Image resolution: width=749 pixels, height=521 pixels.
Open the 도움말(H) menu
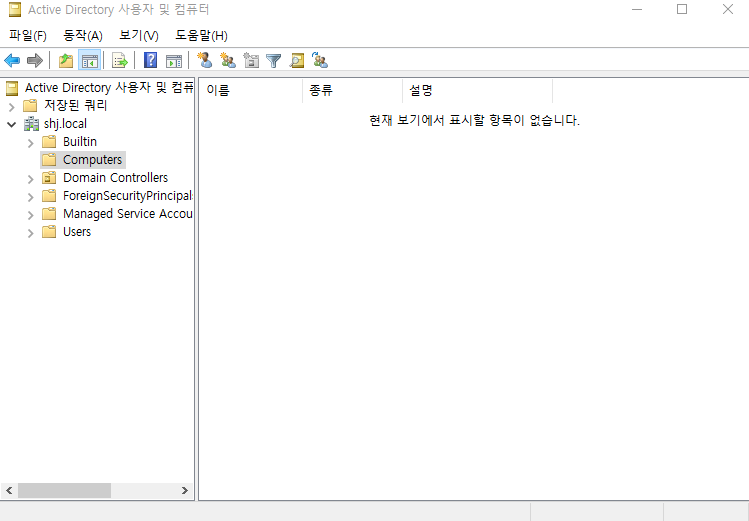coord(201,35)
